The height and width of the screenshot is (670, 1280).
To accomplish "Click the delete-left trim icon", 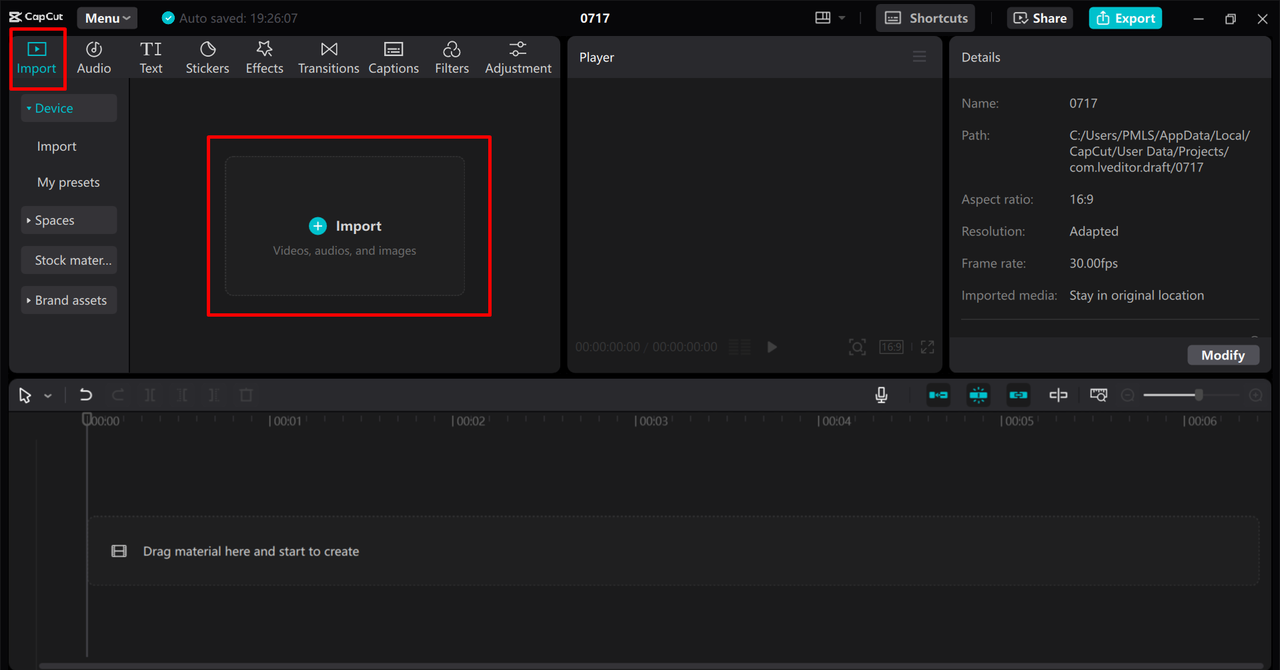I will (182, 395).
